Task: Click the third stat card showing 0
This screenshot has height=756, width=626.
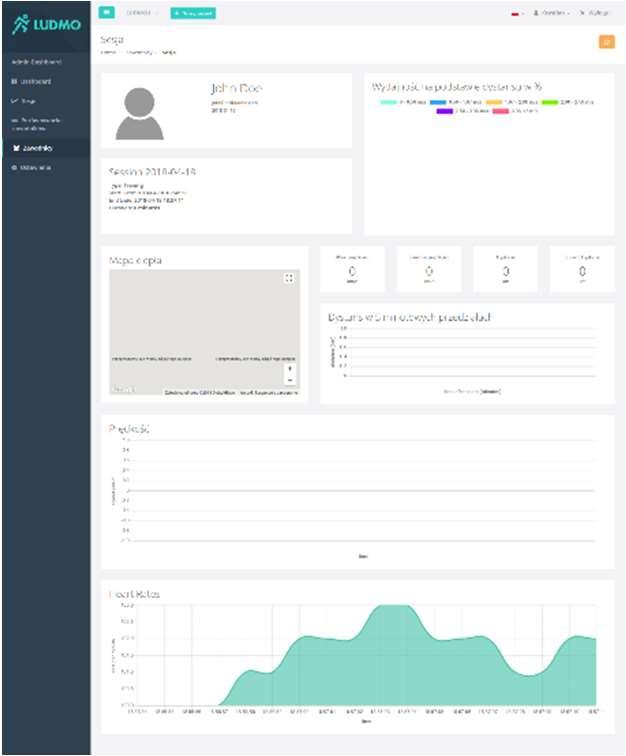Action: (x=505, y=269)
